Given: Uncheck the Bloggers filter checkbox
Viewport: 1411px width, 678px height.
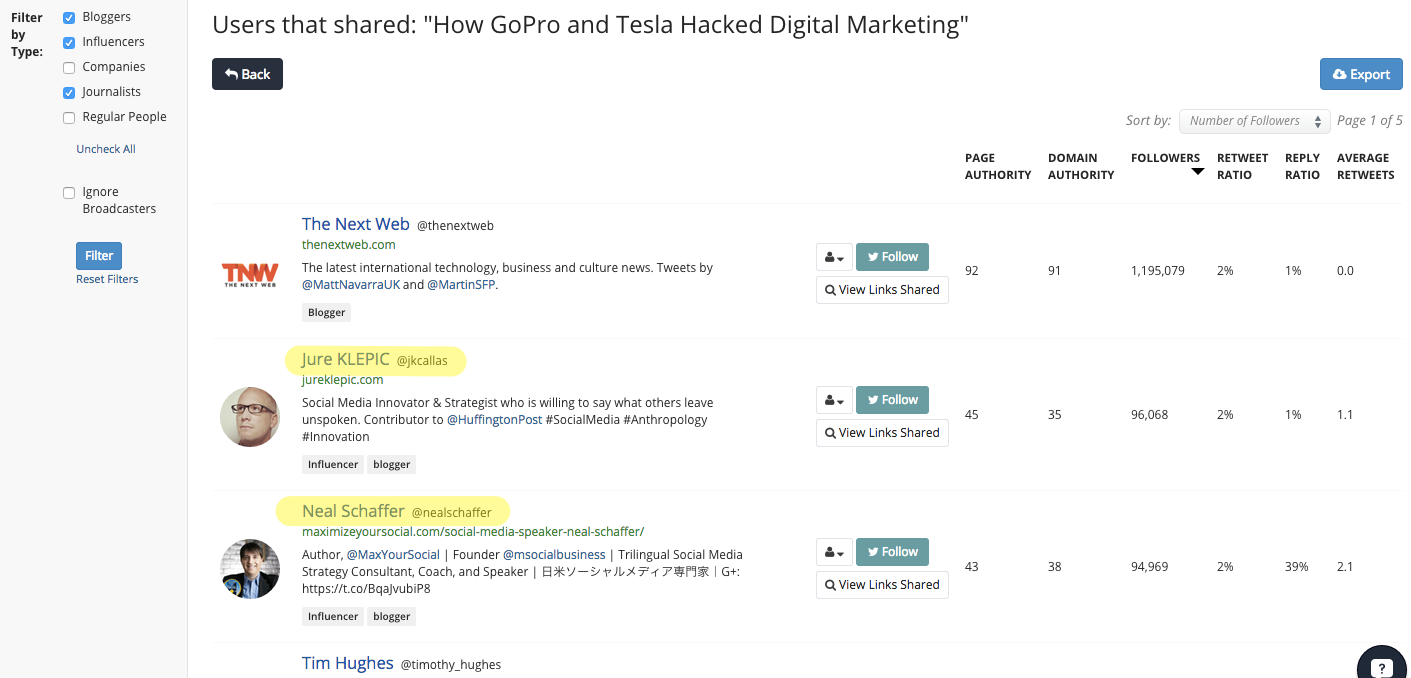Looking at the screenshot, I should 69,18.
